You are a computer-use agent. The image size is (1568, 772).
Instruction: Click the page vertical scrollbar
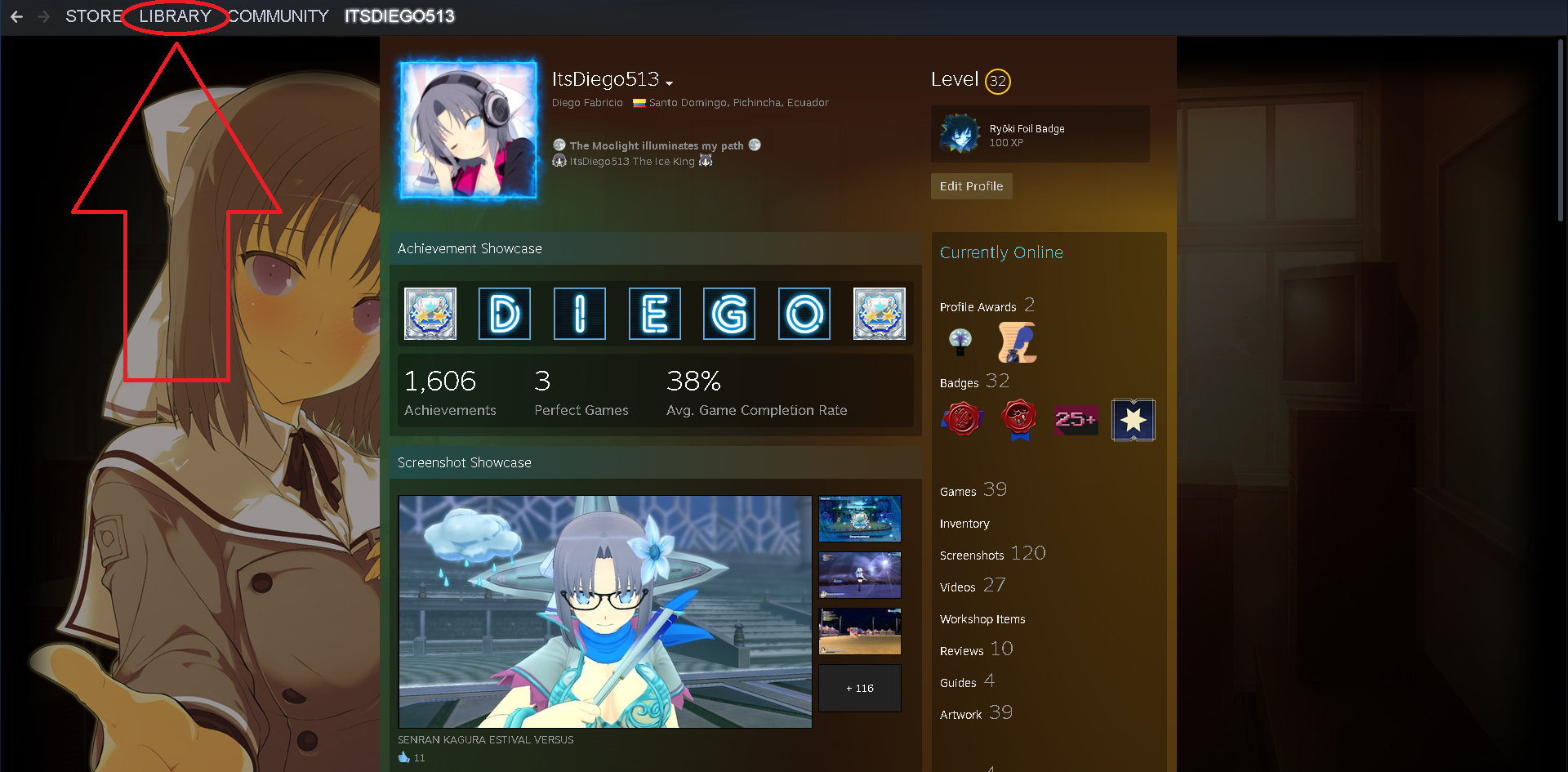pos(1560,131)
